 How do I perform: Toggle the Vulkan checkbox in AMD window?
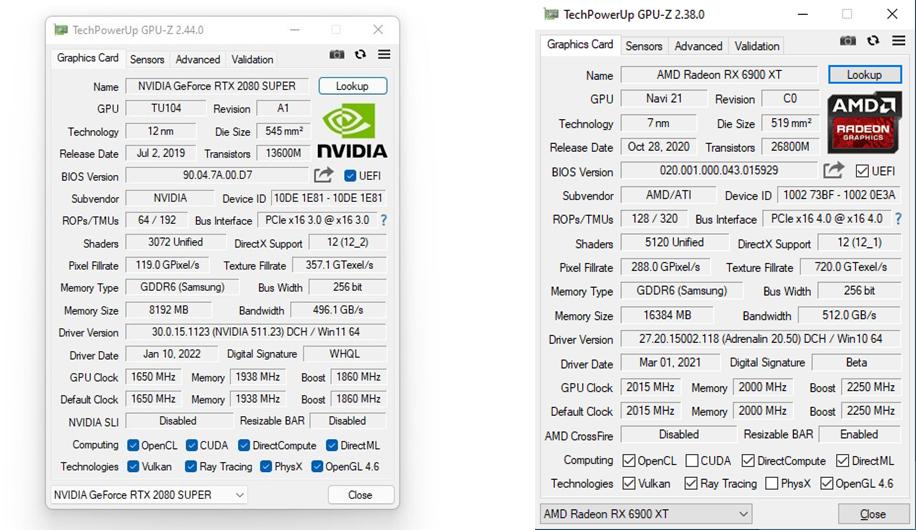point(629,483)
